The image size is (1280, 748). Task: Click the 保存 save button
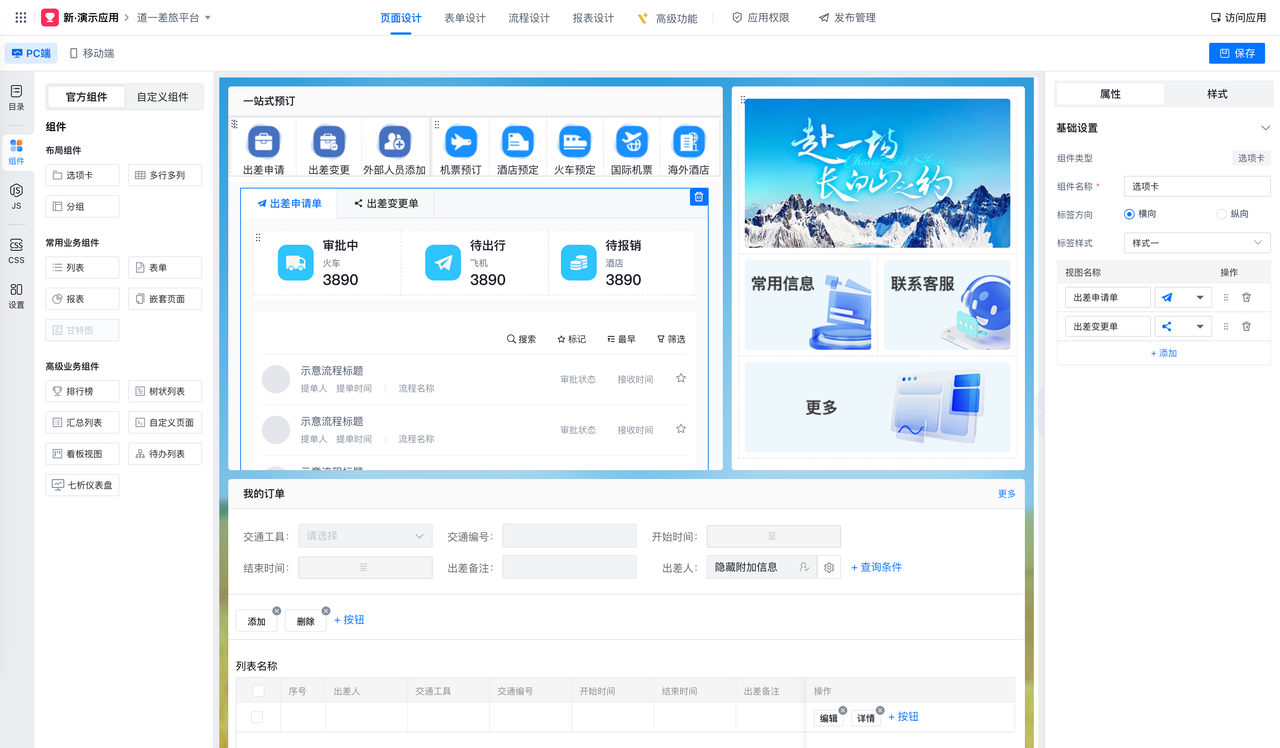point(1236,53)
